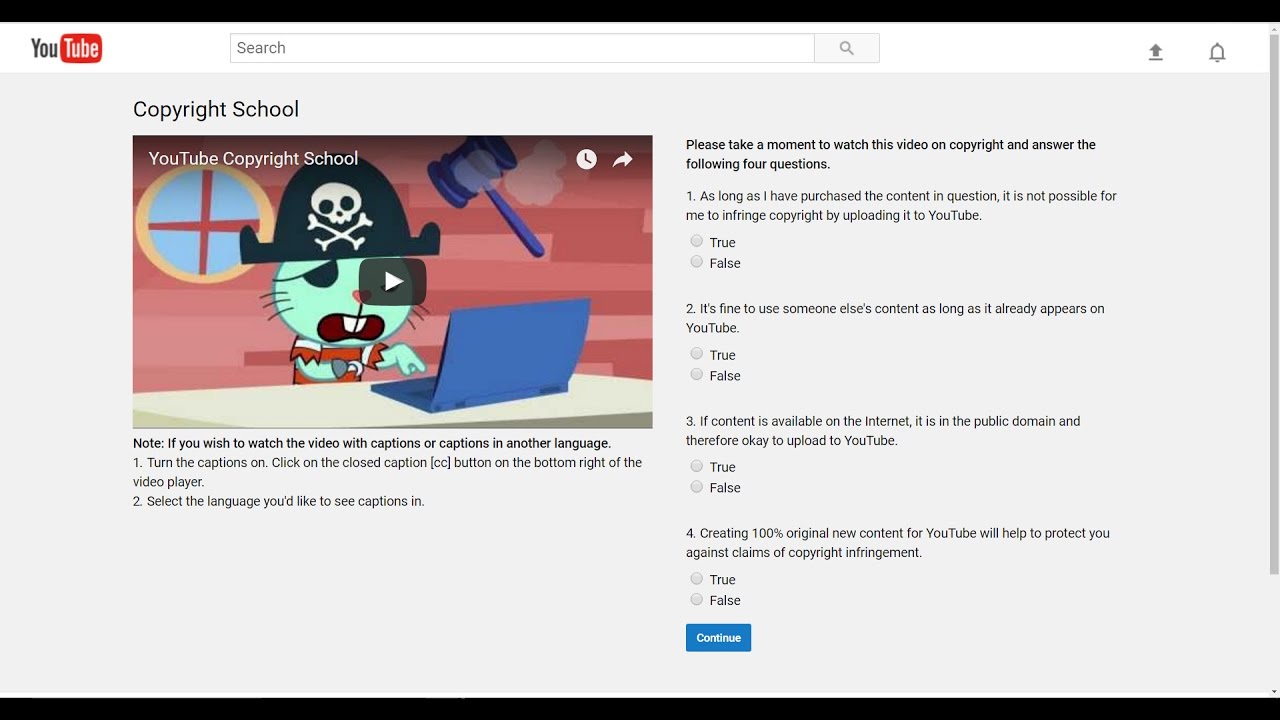The height and width of the screenshot is (720, 1280).
Task: Click the search magnifier button
Action: coord(847,48)
